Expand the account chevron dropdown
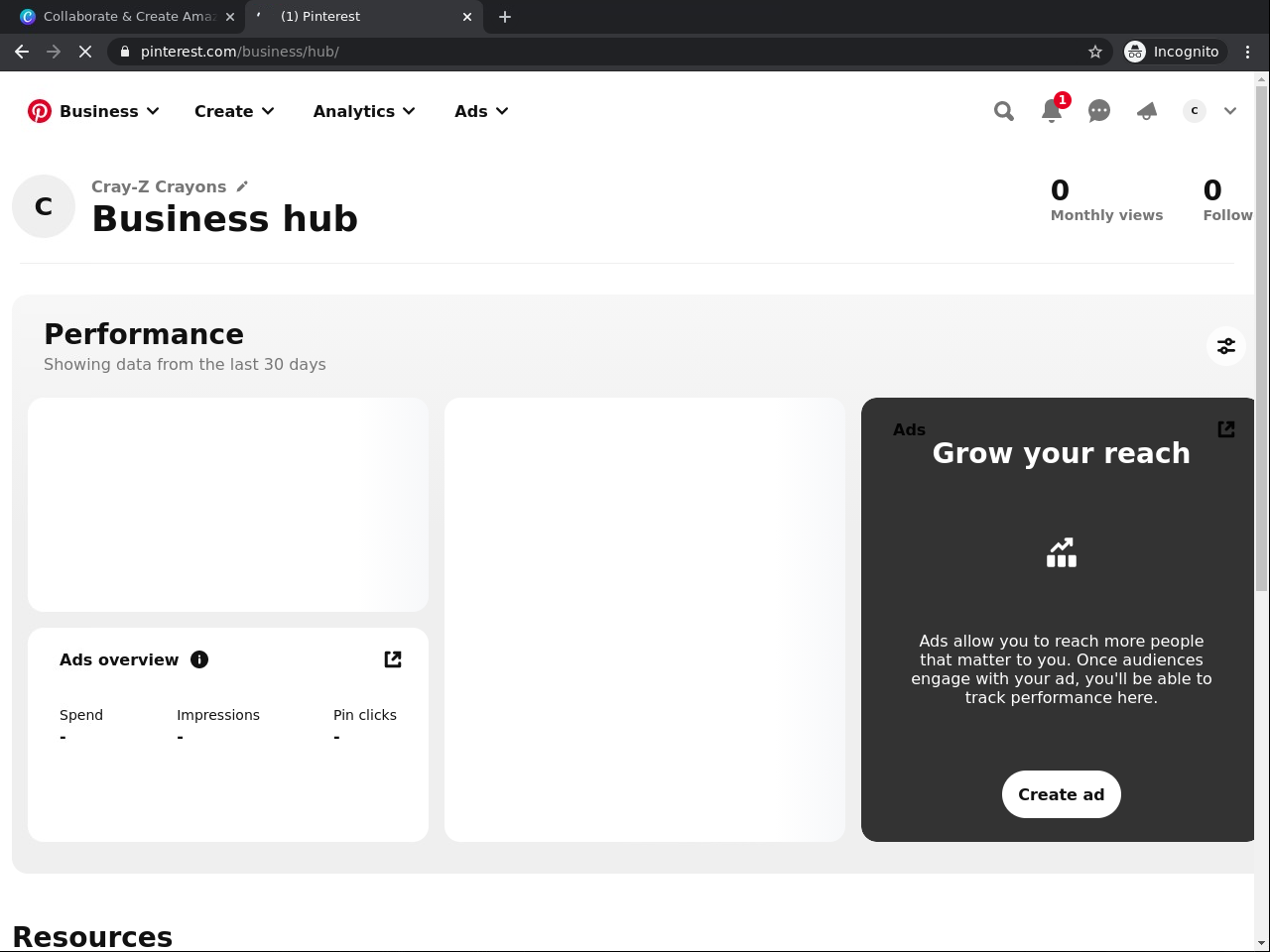Viewport: 1270px width, 952px height. pos(1230,111)
